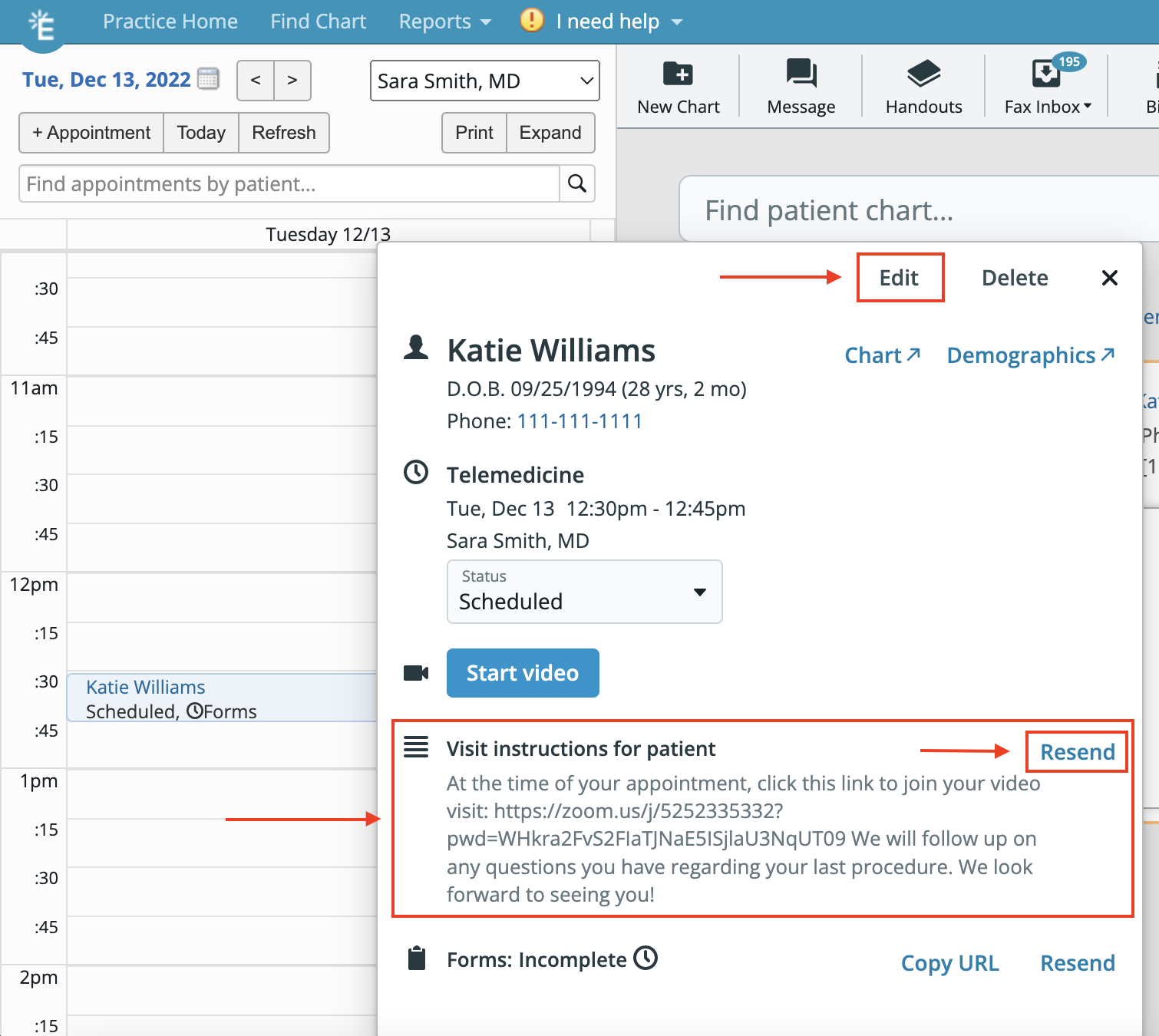Click the clock icon beside Telemedicine

(416, 473)
